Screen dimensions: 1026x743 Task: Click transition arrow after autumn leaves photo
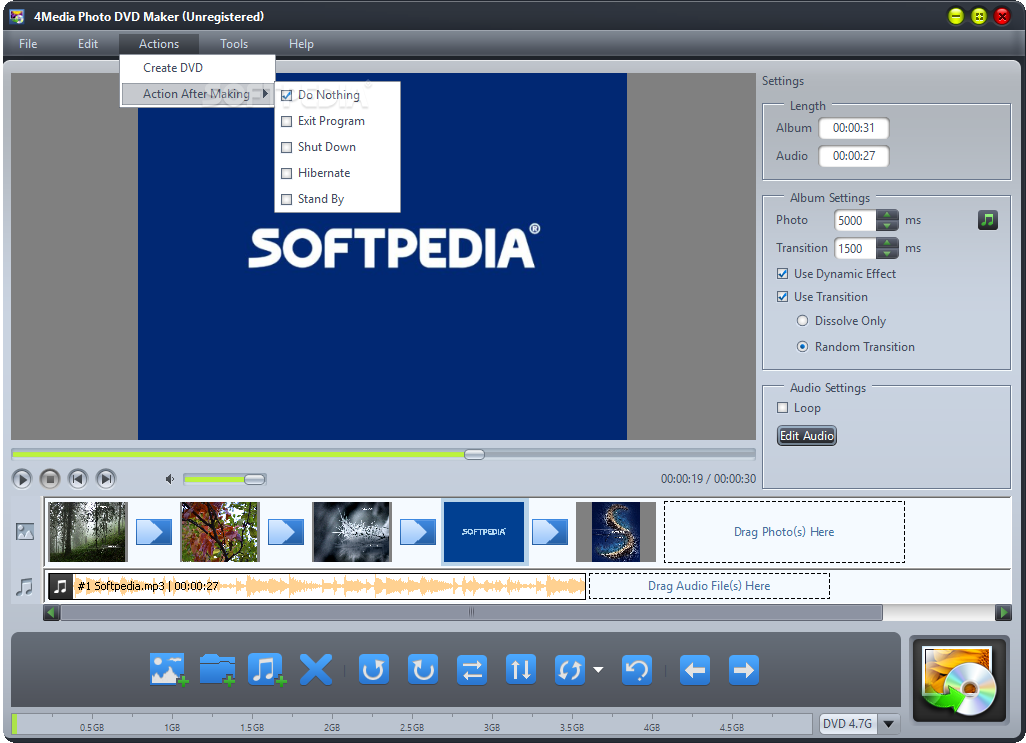pyautogui.click(x=286, y=532)
